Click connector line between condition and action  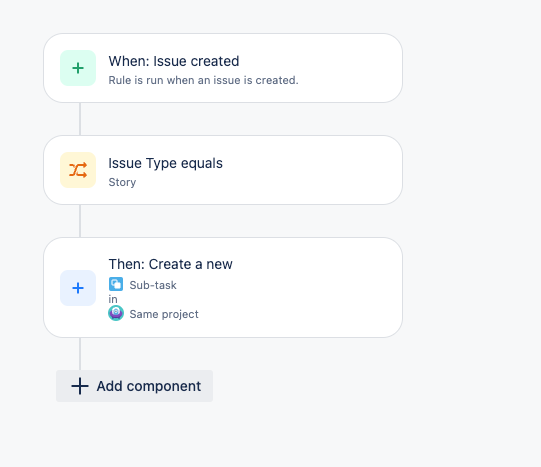(x=80, y=221)
